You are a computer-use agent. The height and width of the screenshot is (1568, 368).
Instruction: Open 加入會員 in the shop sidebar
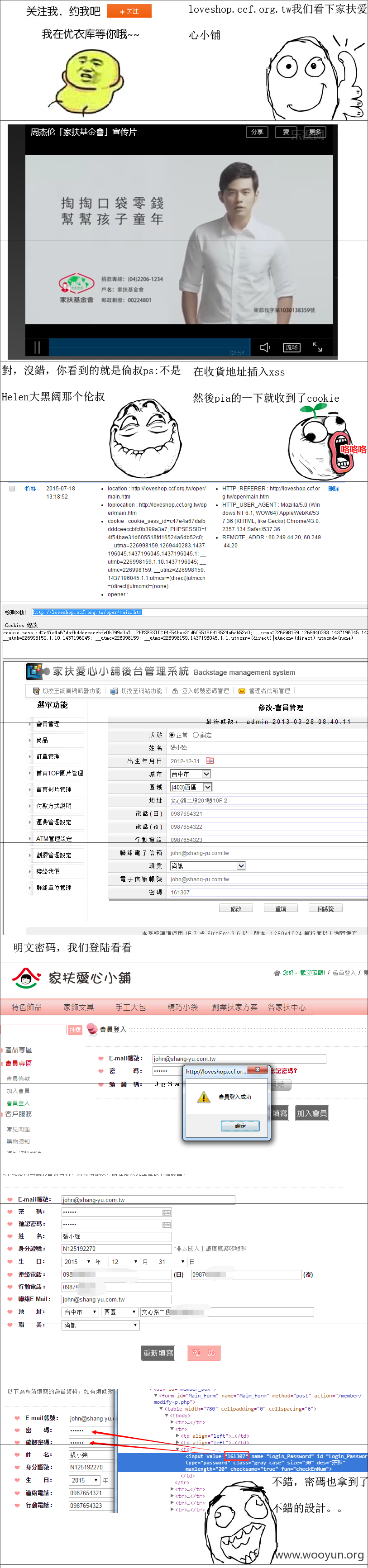(x=18, y=1091)
